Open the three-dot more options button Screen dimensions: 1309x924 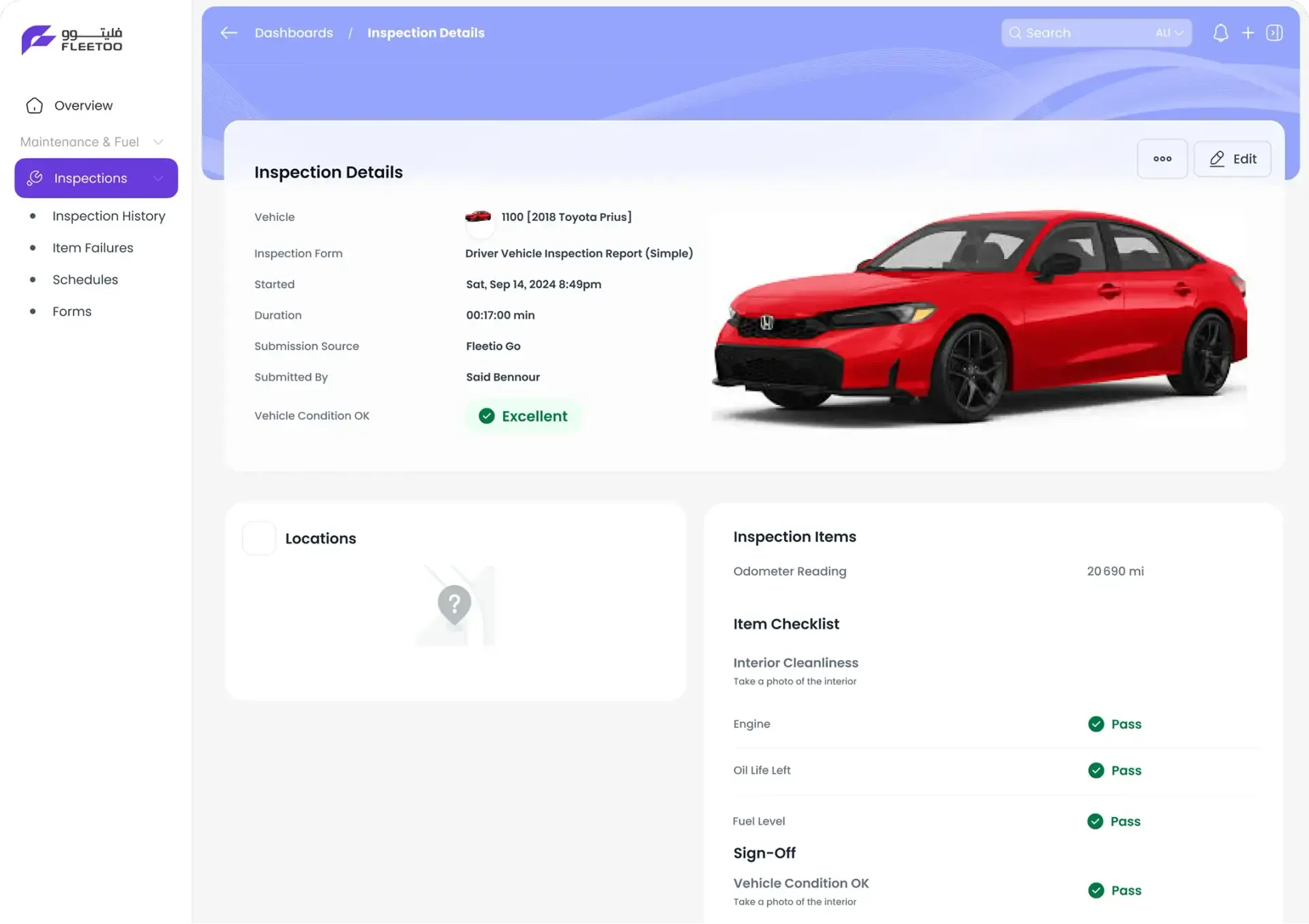pos(1162,159)
